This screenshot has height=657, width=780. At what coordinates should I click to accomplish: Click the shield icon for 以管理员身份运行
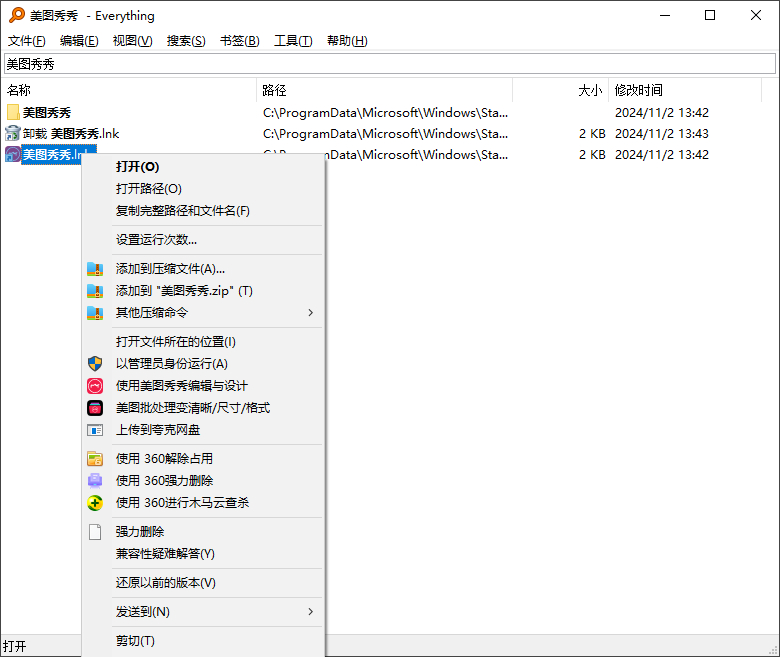pyautogui.click(x=95, y=364)
